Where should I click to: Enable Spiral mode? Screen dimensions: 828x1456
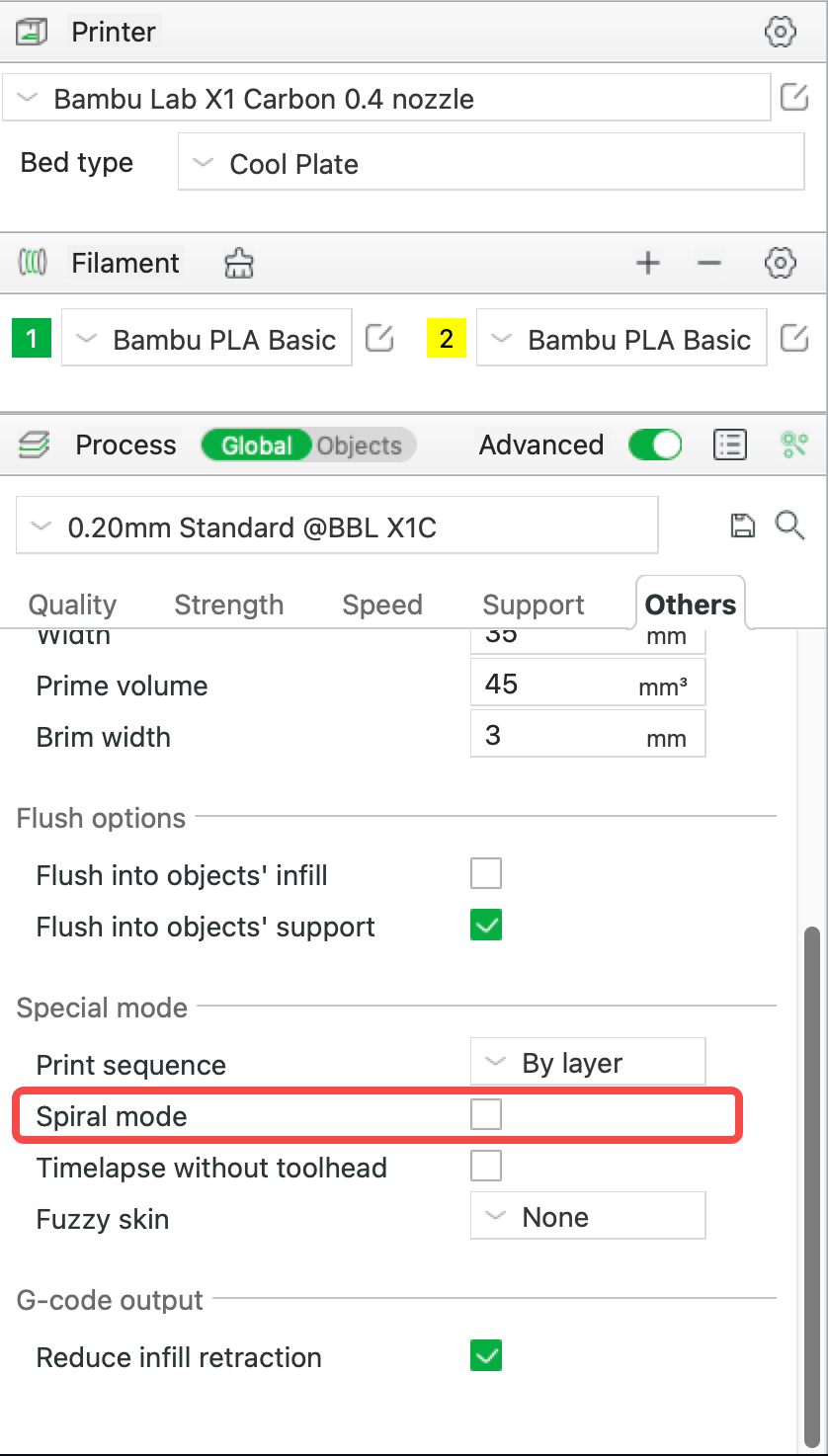pyautogui.click(x=485, y=1114)
